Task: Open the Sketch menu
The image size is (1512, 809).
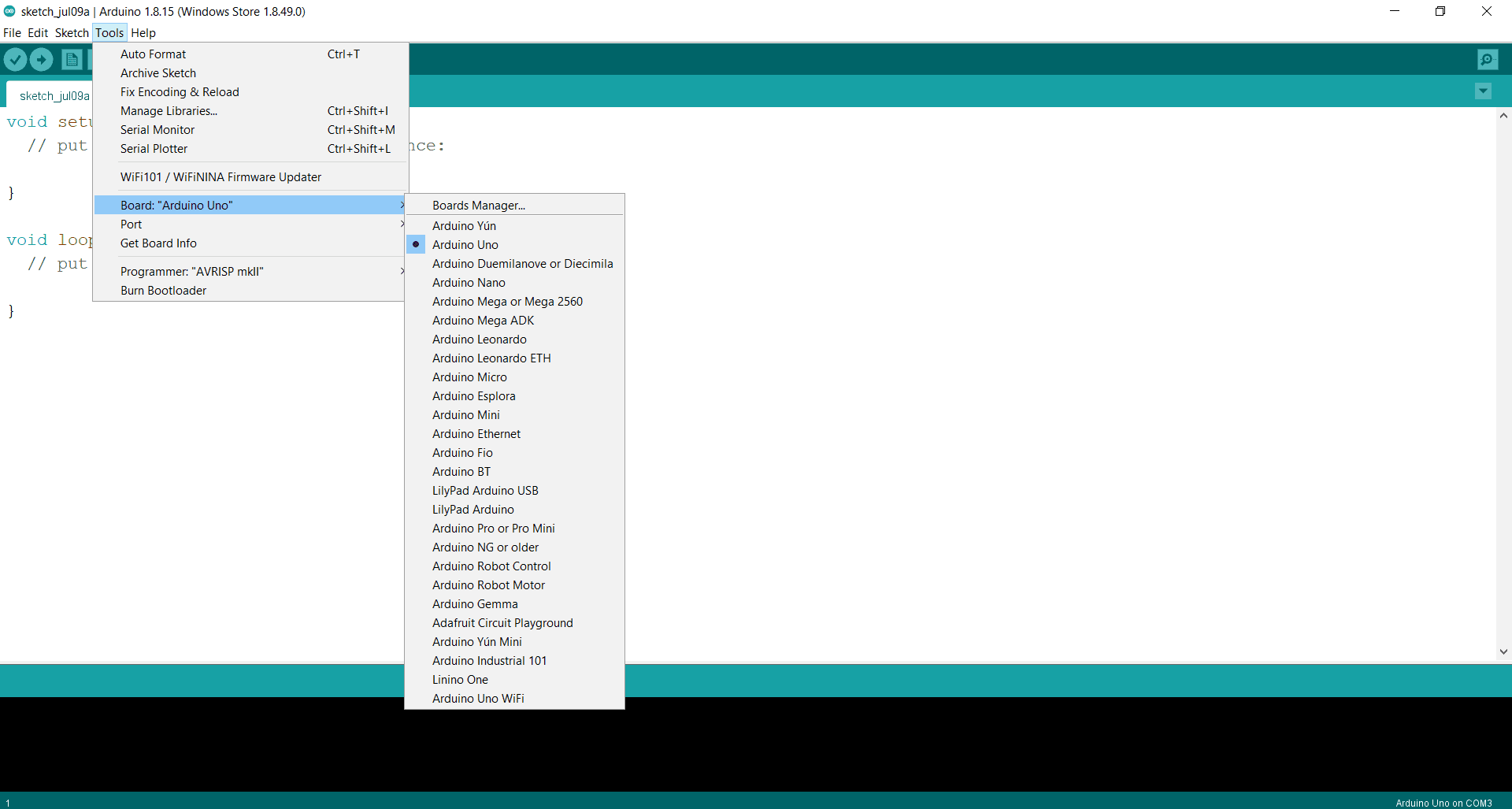Action: point(72,33)
